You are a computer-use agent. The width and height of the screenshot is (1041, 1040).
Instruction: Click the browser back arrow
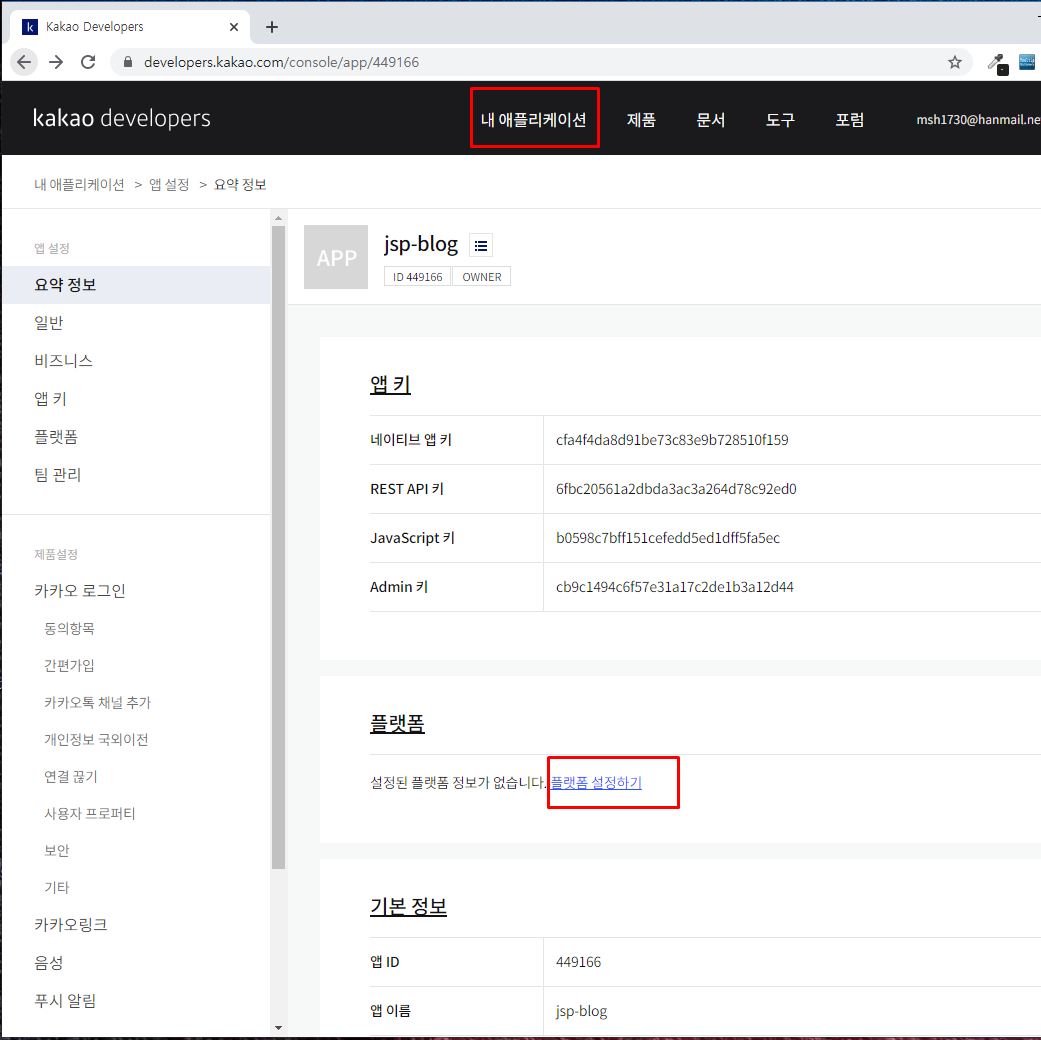pyautogui.click(x=24, y=62)
